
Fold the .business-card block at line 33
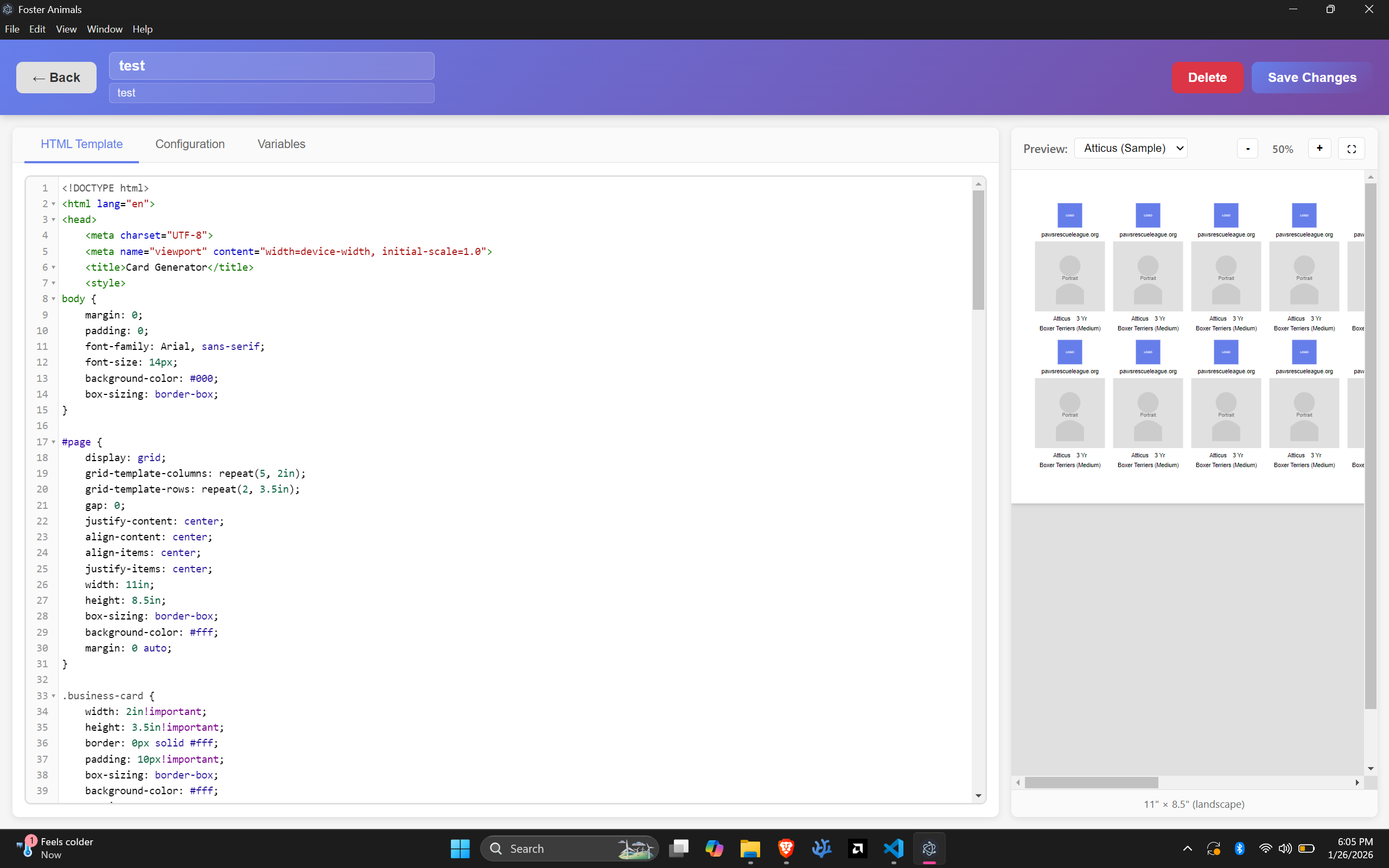(x=53, y=696)
